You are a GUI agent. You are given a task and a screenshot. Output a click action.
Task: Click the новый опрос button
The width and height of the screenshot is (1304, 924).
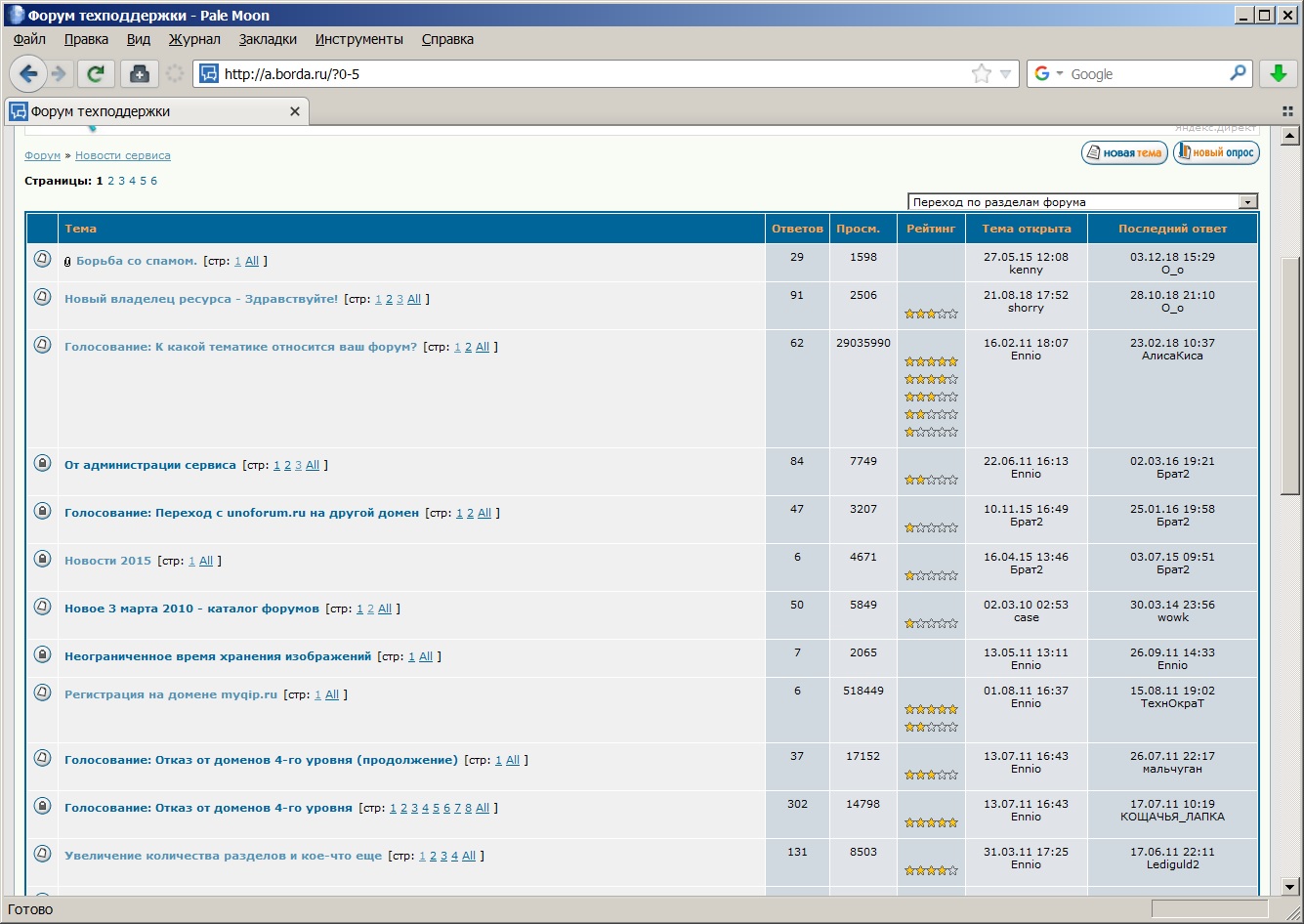click(1216, 153)
